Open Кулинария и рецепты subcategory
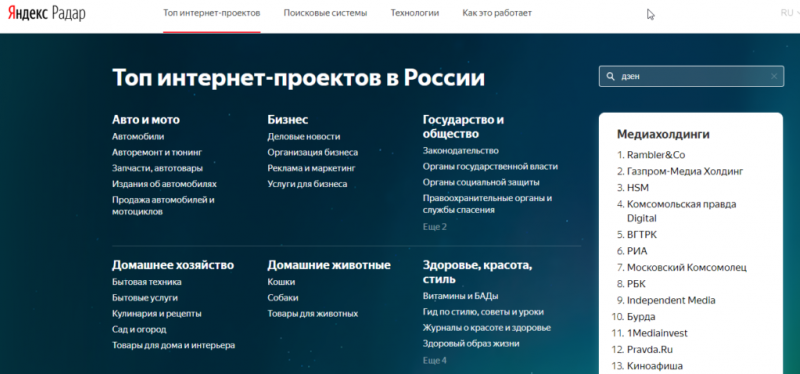Image resolution: width=800 pixels, height=374 pixels. [157, 313]
